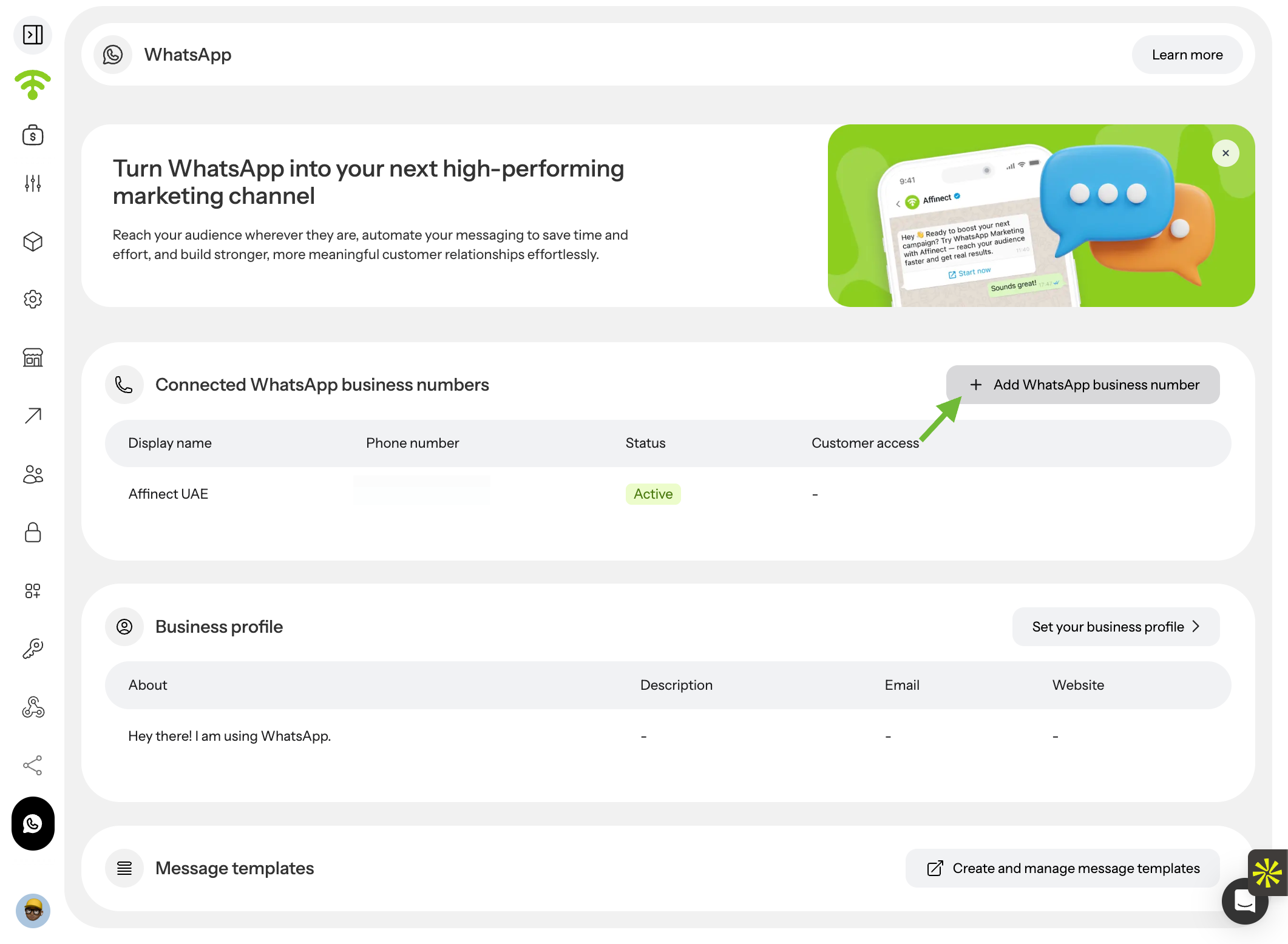
Task: Click the 'Connected WhatsApp business numbers' heading
Action: pyautogui.click(x=322, y=385)
